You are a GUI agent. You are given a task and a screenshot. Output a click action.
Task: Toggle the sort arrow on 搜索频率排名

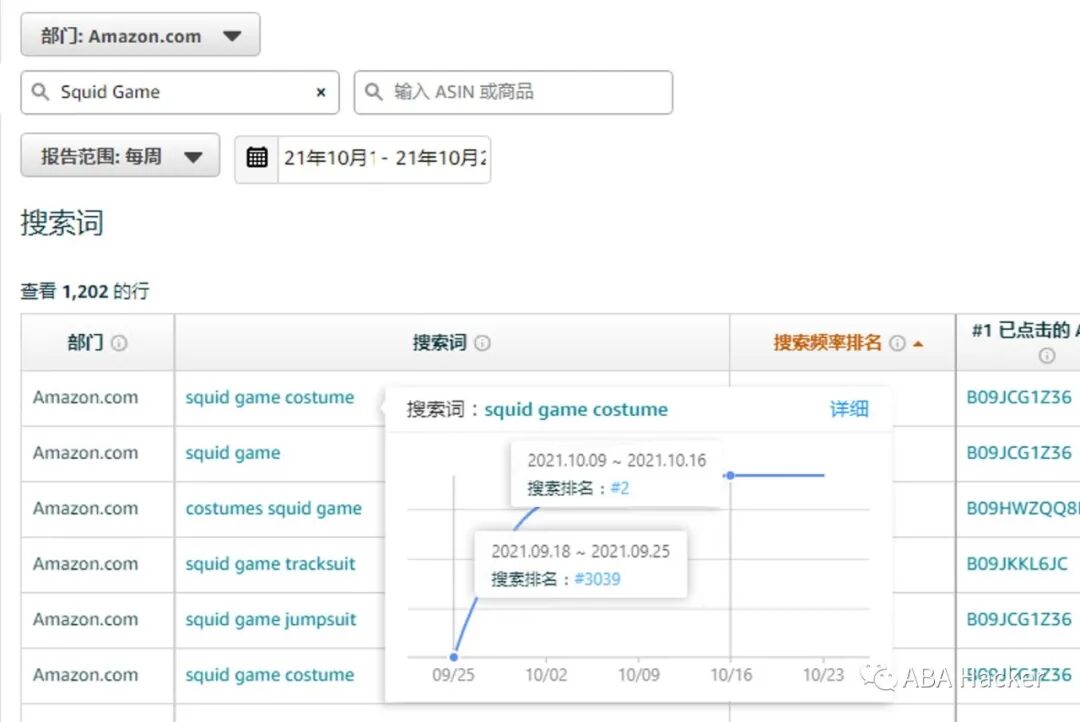pyautogui.click(x=918, y=344)
